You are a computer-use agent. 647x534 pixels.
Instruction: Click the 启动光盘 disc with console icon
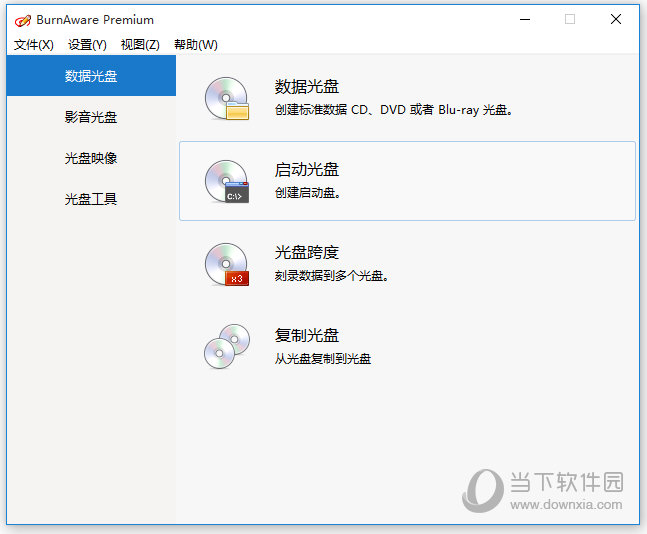[x=227, y=182]
